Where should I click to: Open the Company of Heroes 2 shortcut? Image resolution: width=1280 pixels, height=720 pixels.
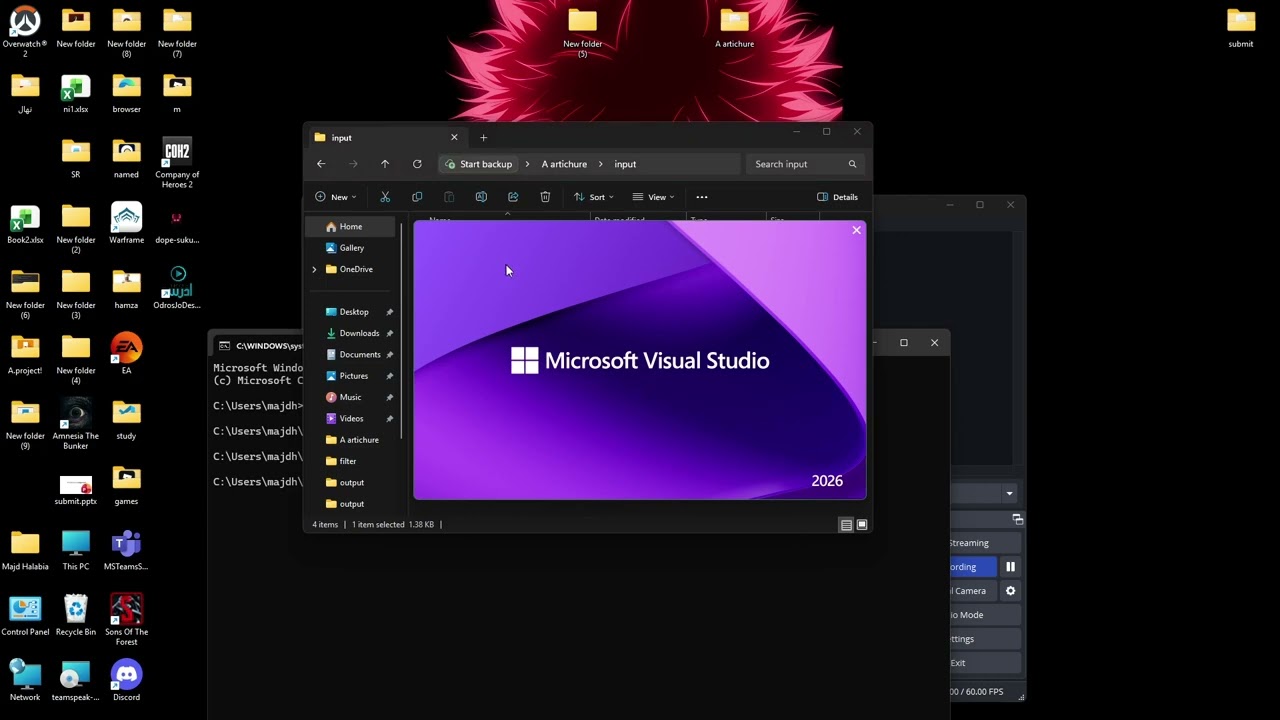177,162
